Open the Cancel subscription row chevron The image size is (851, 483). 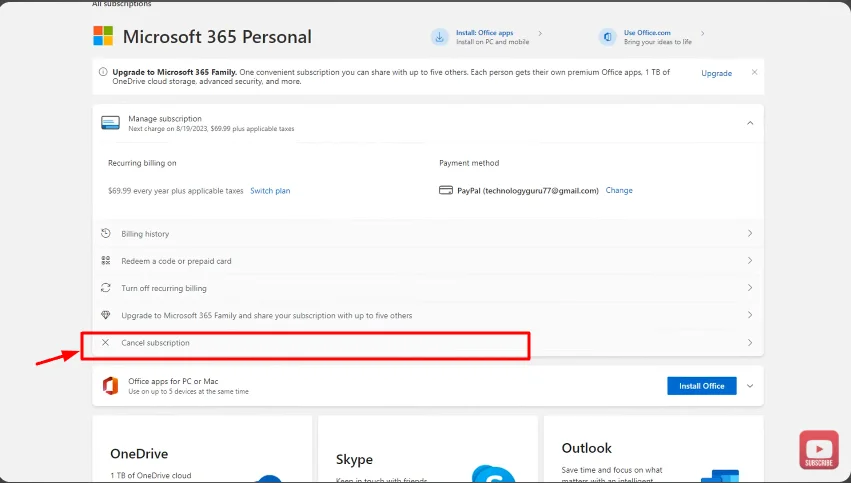750,342
